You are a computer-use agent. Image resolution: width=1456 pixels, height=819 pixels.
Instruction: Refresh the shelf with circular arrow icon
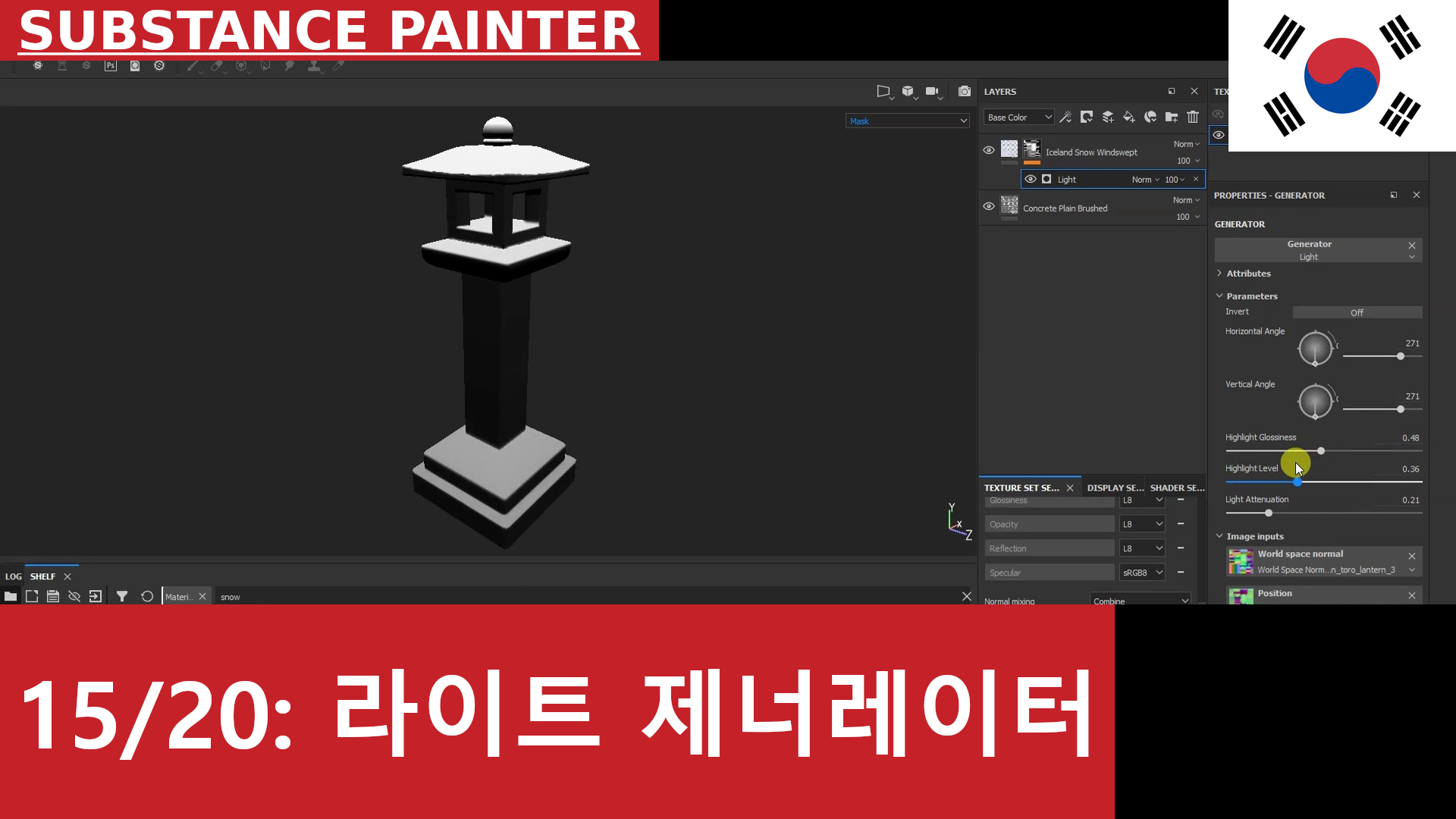(147, 597)
